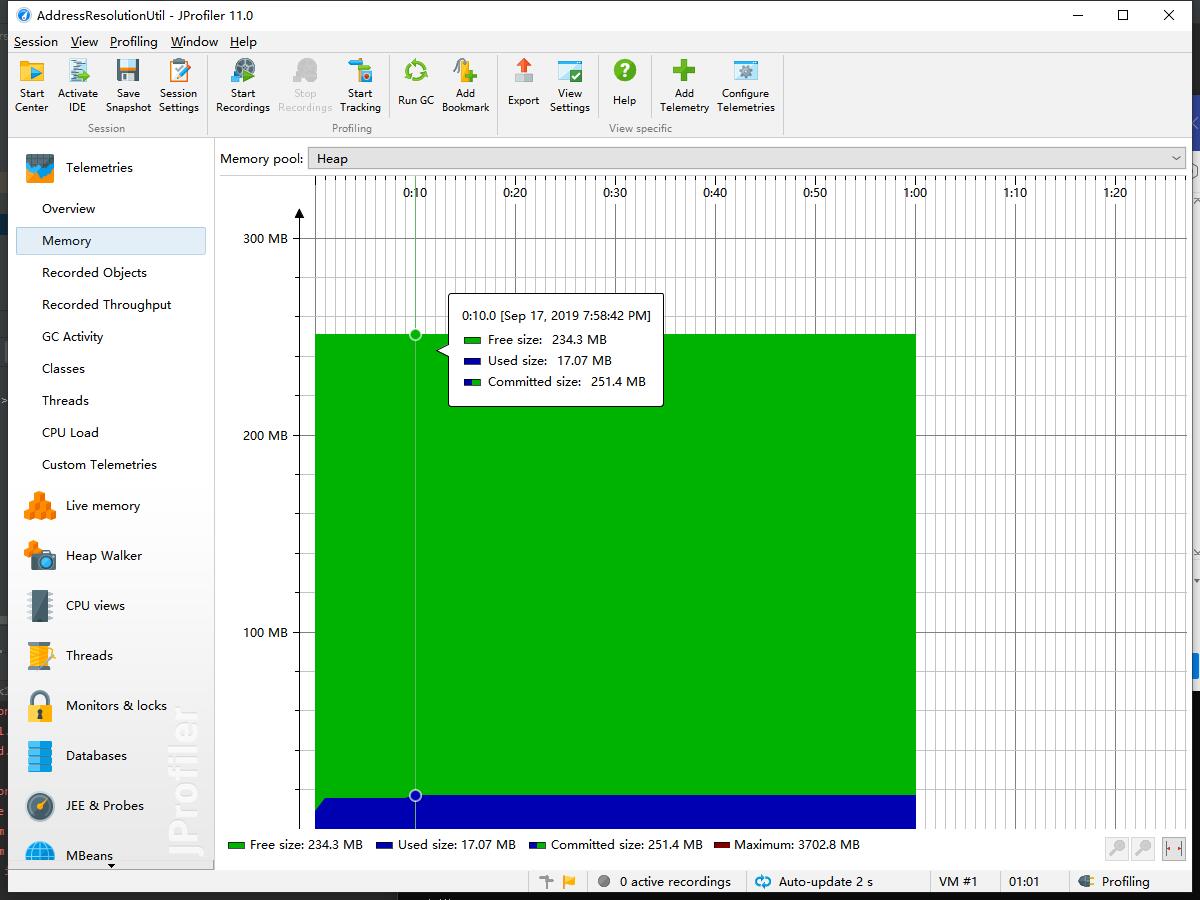Screen dimensions: 1200x900
Task: Open the Profiling menu
Action: (133, 42)
